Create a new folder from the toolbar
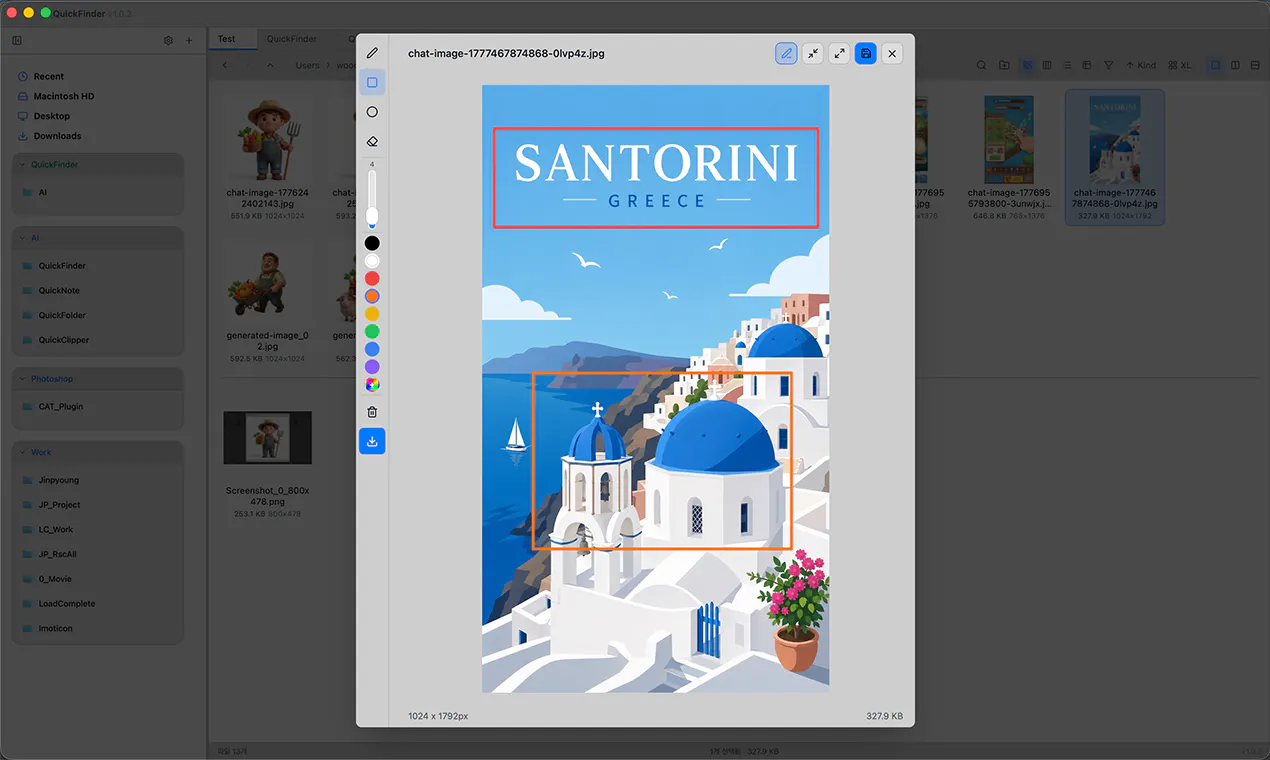Image resolution: width=1270 pixels, height=760 pixels. click(1005, 65)
